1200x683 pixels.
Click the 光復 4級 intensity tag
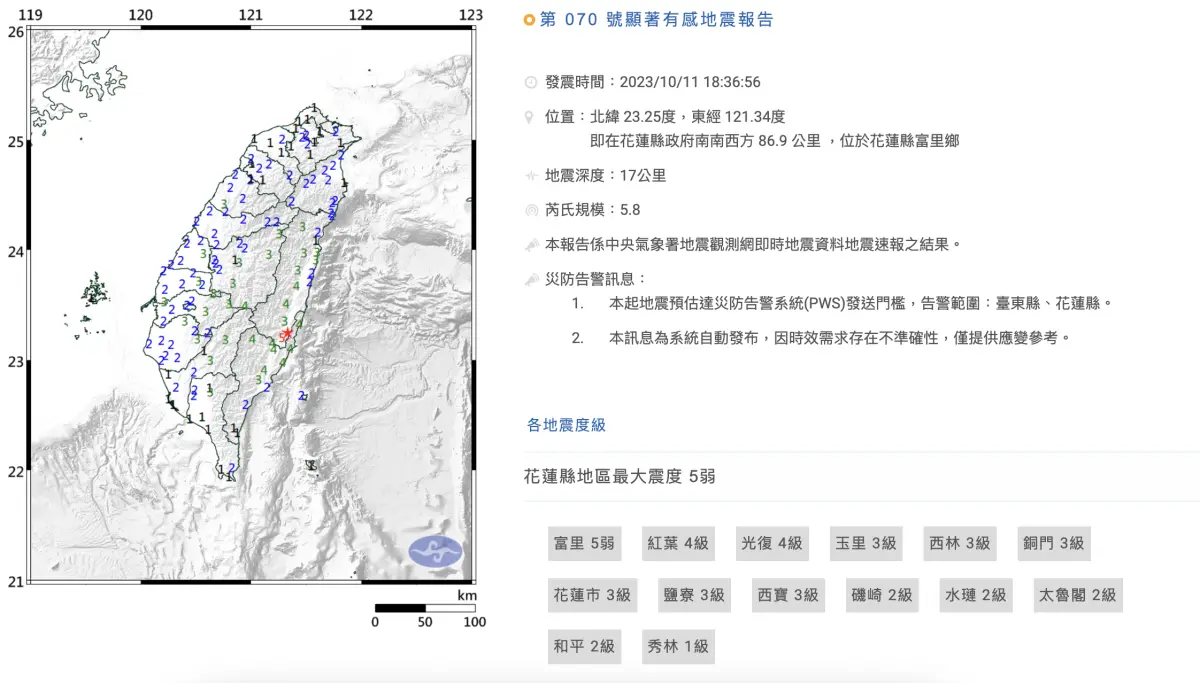771,543
